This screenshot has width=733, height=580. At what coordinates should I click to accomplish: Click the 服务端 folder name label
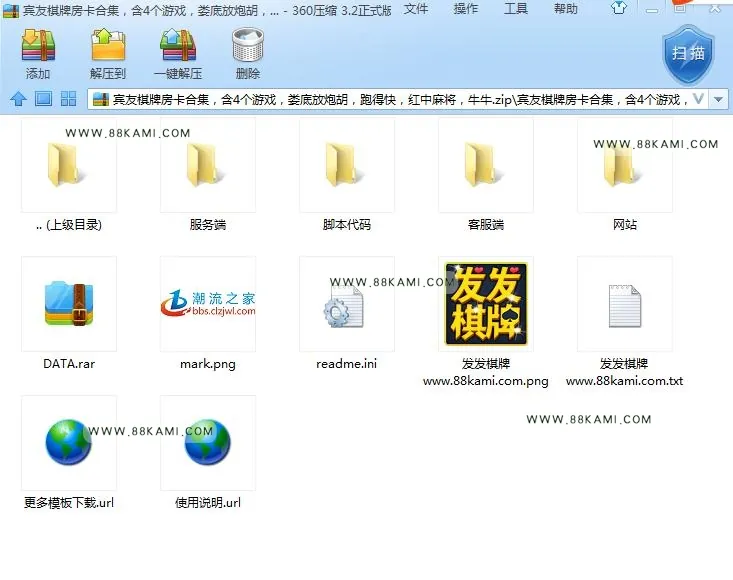pyautogui.click(x=208, y=225)
